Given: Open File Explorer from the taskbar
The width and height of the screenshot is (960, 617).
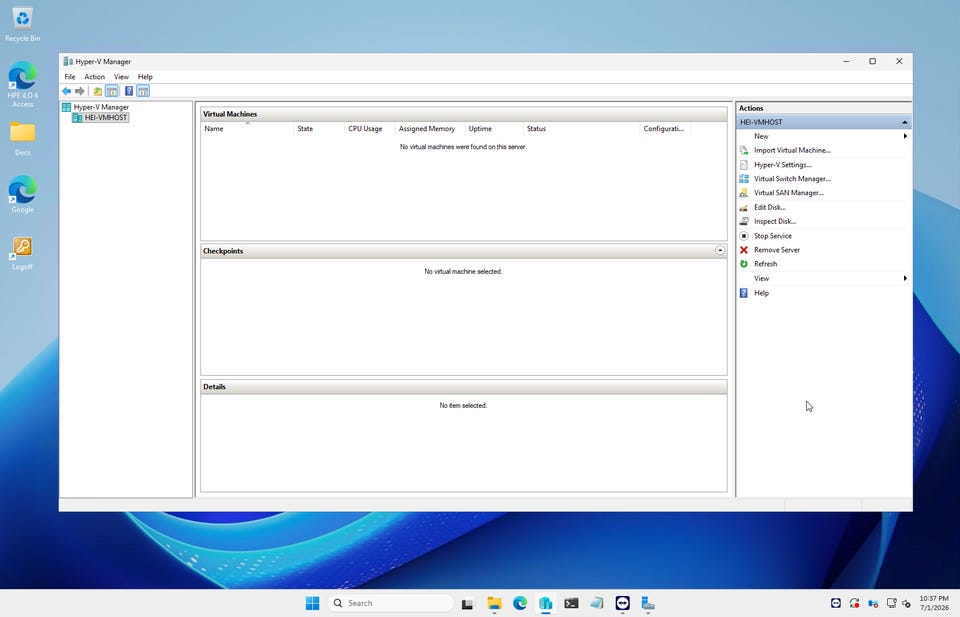Looking at the screenshot, I should click(x=494, y=604).
